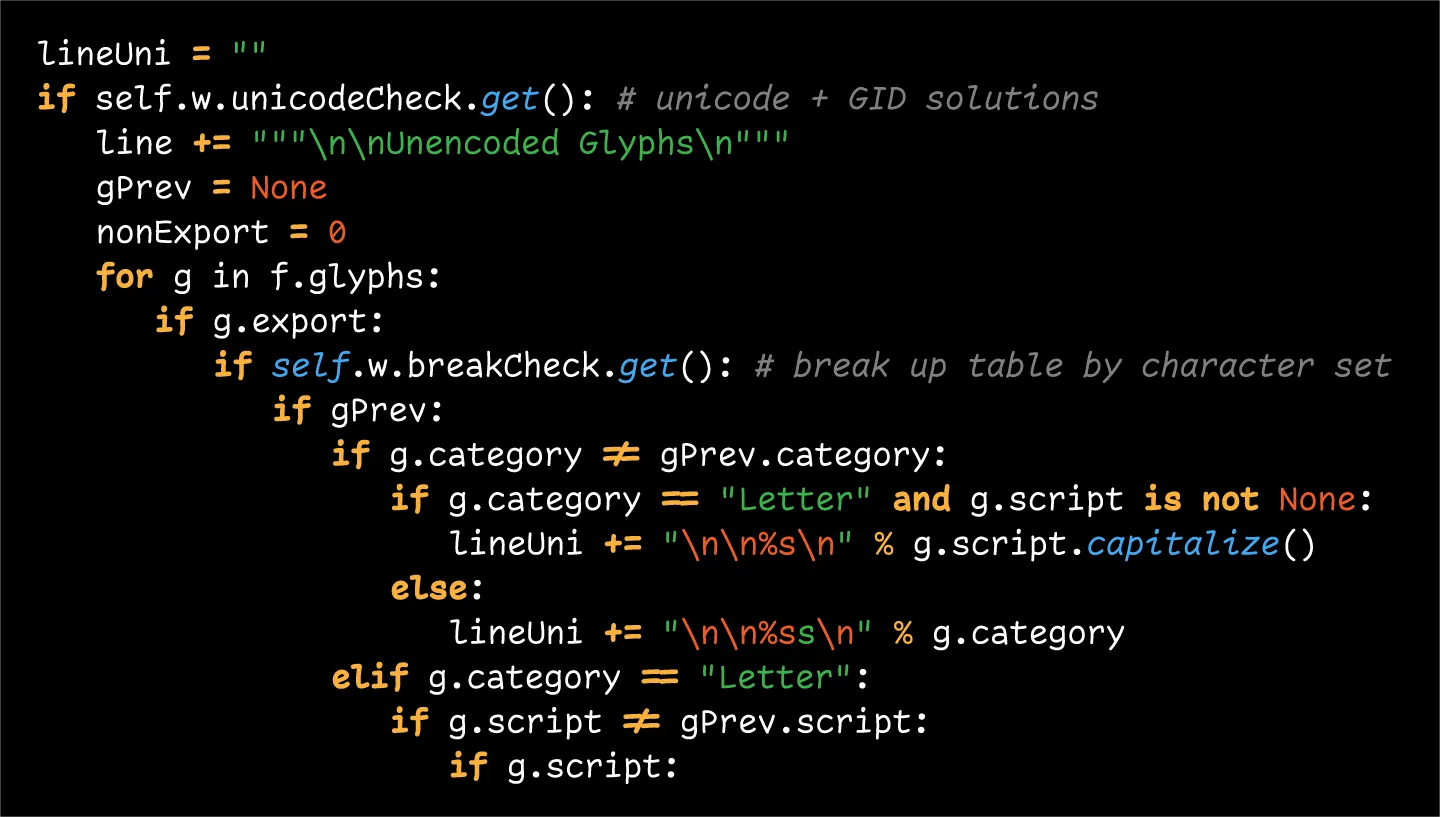This screenshot has width=1440, height=817.
Task: Click the capitalize method call
Action: click(x=1182, y=544)
